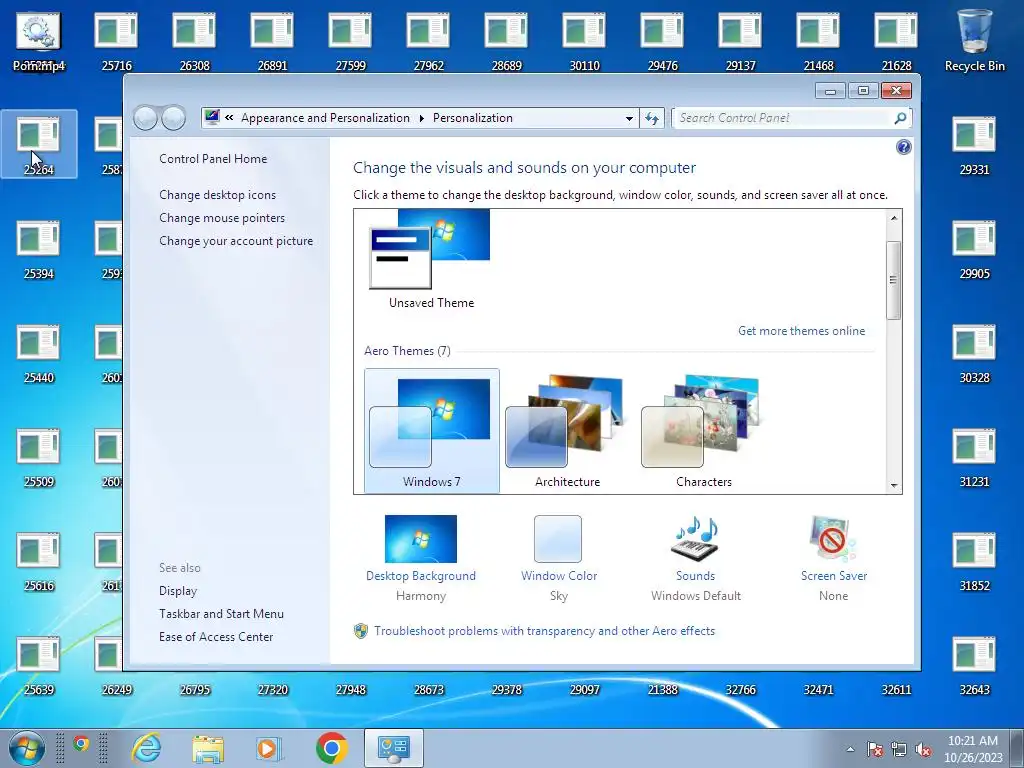Screen dimensions: 1024x768
Task: Select desktop icon labeled 25716
Action: (x=116, y=41)
